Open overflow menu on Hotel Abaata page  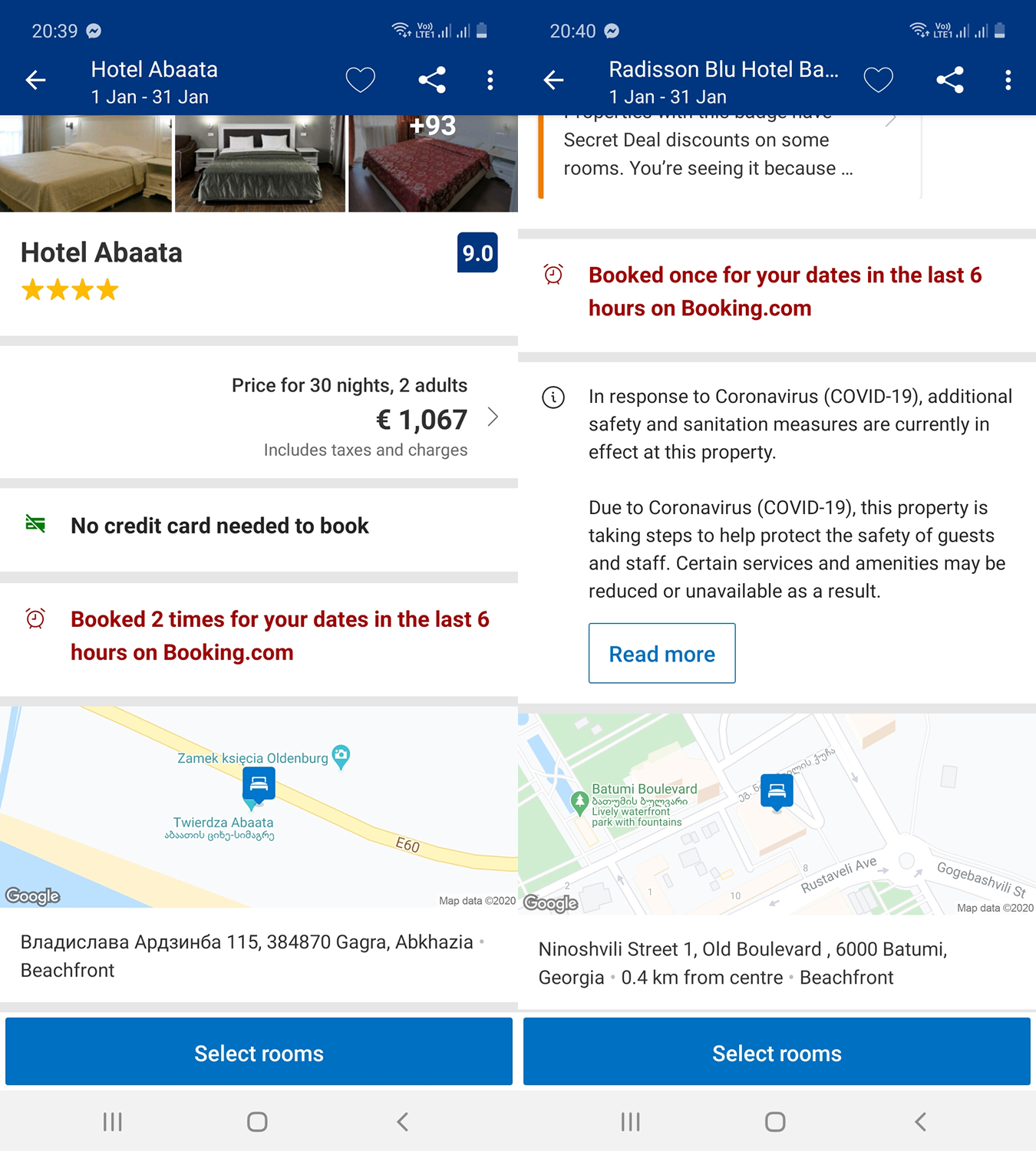[490, 80]
